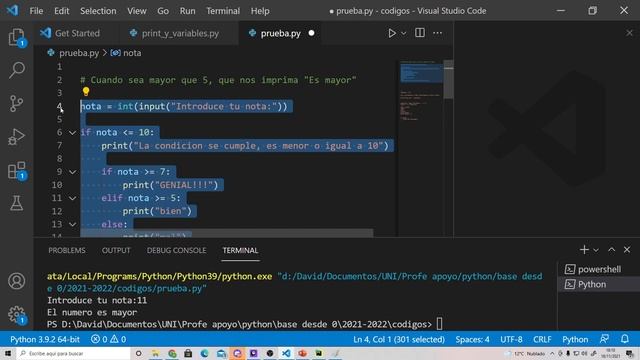Collapse the 'if nota <= 10' block

(72, 132)
